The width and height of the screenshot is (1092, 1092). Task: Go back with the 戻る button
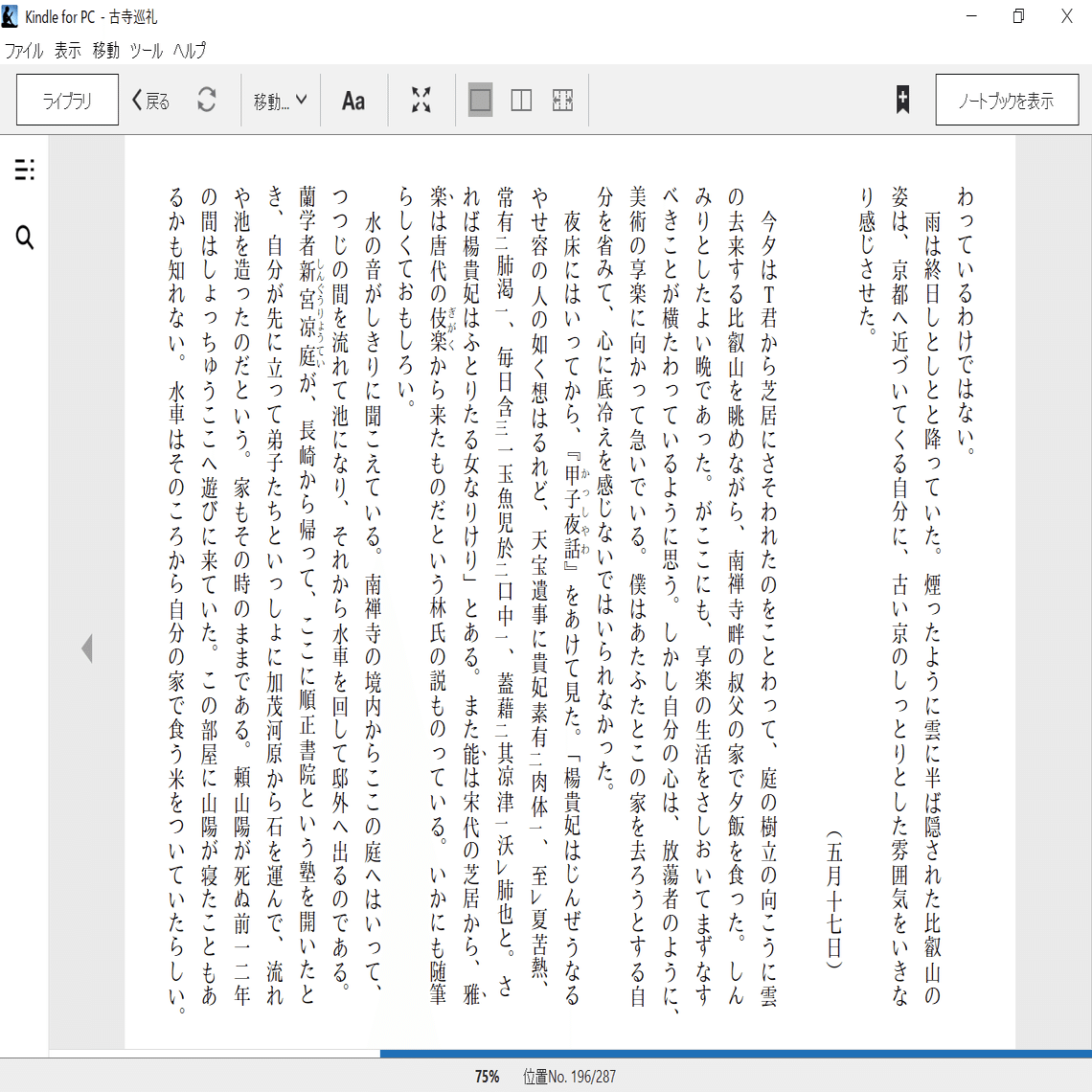click(150, 101)
